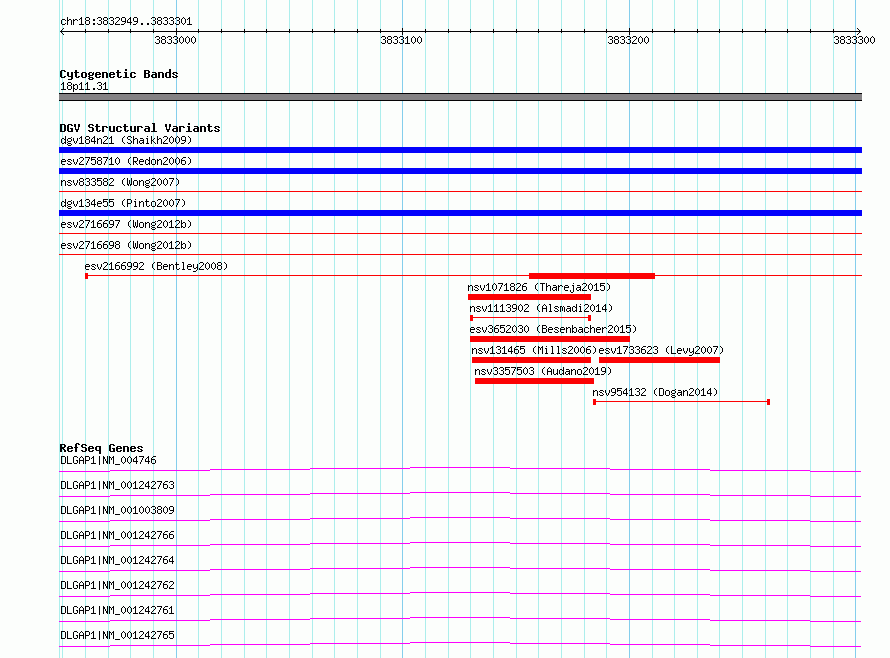890x658 pixels.
Task: Select variant esv2758710 (Redon2006) label
Action: click(x=126, y=161)
